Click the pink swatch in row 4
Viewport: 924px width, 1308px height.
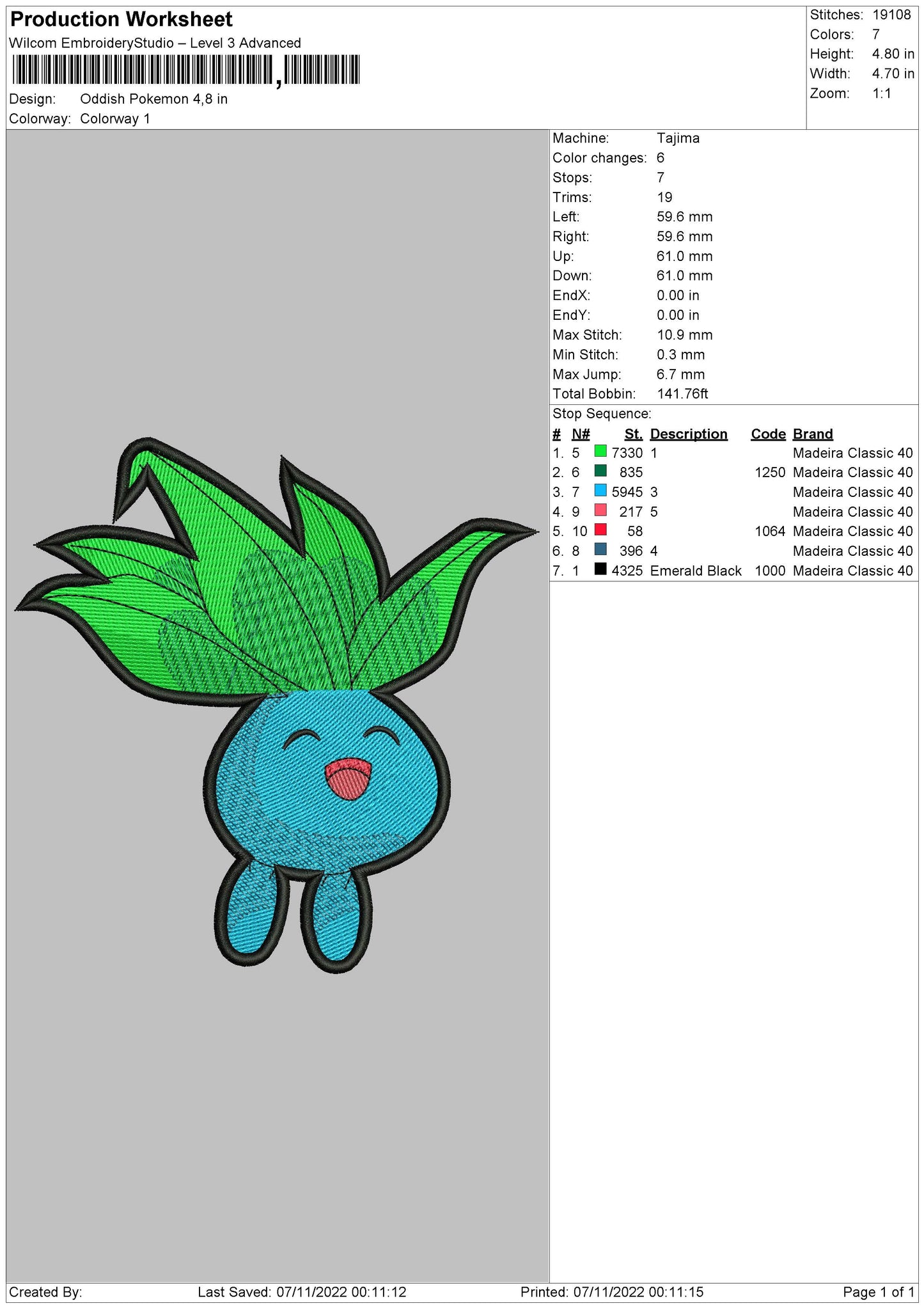pyautogui.click(x=600, y=510)
